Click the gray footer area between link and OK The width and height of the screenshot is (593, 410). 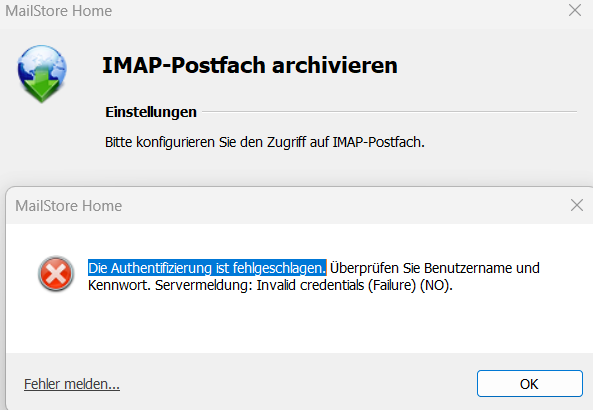pyautogui.click(x=298, y=384)
